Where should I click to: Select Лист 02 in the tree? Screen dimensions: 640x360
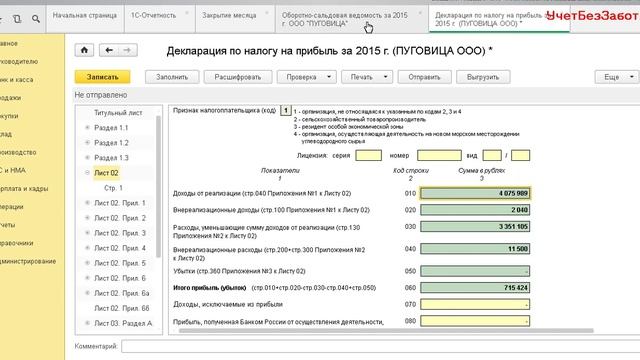106,173
